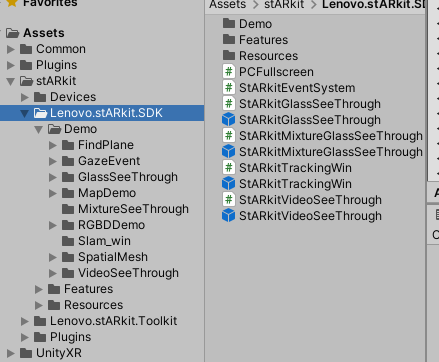The width and height of the screenshot is (439, 362).
Task: Go to stARkit in breadcrumb path
Action: pyautogui.click(x=284, y=5)
